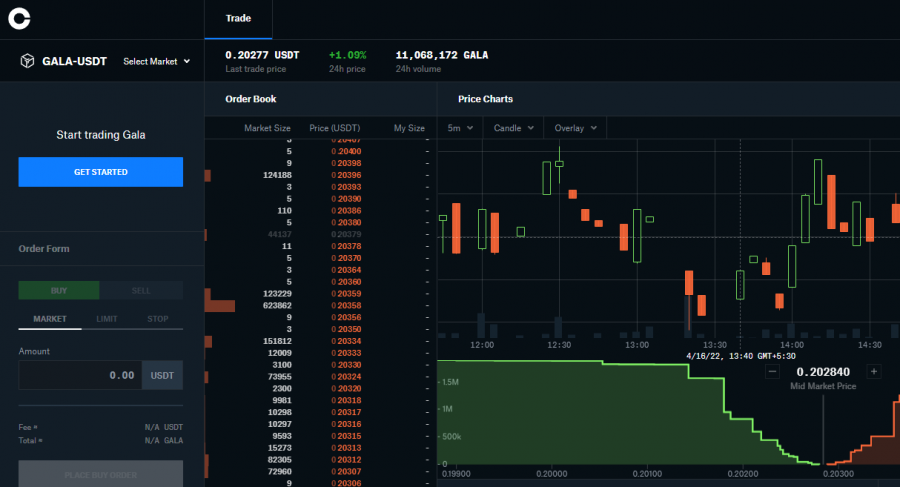Screen dimensions: 900x487
Task: Toggle order side to SELL
Action: (x=141, y=291)
